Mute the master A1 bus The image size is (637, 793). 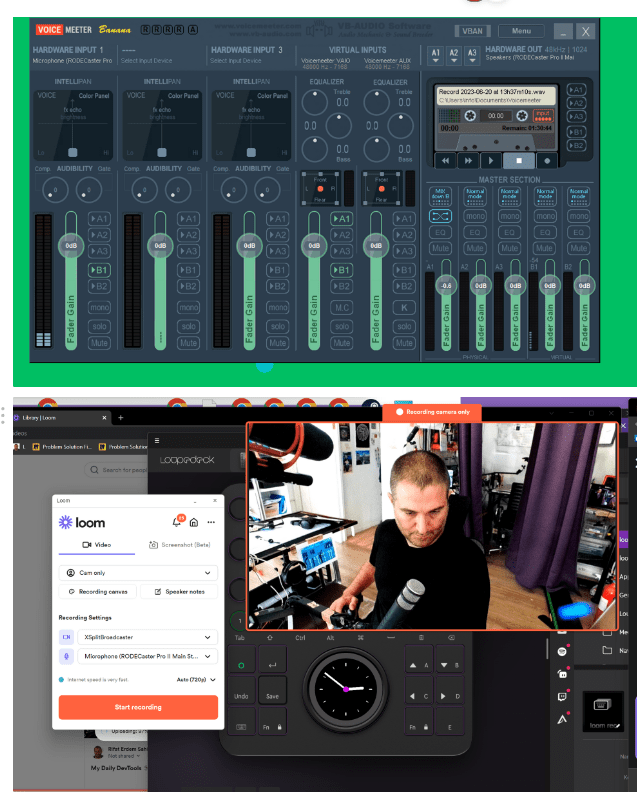point(440,248)
